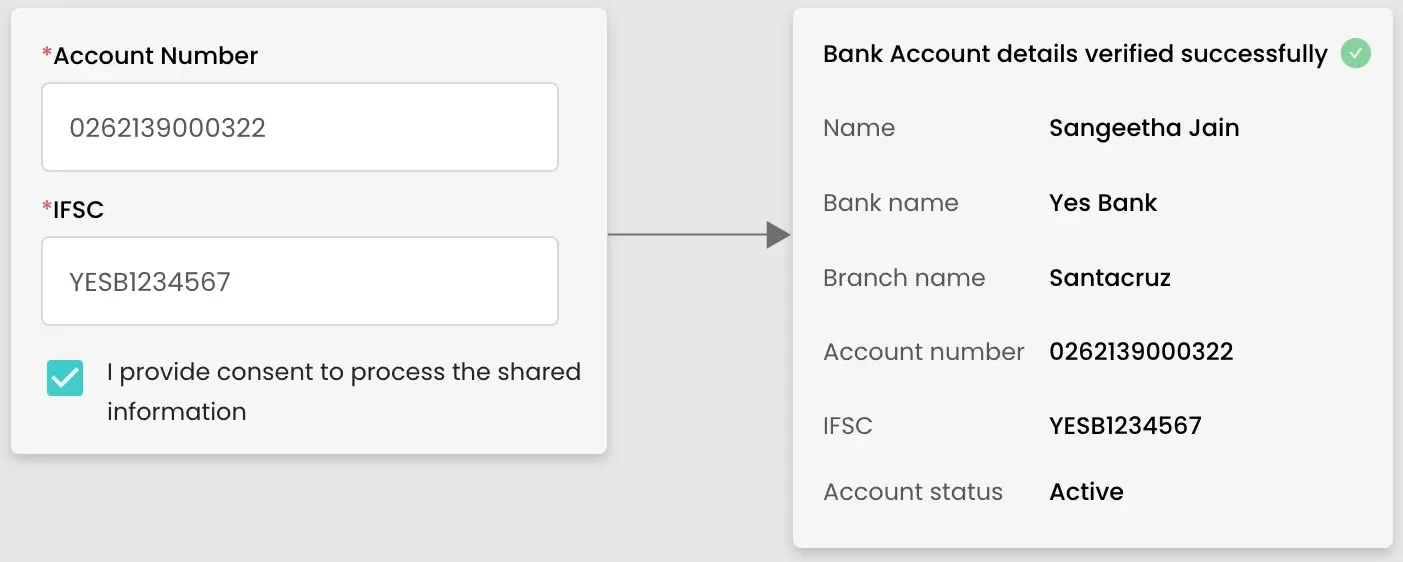Click the 'Account number' label in the results panel
1403x562 pixels.
[923, 352]
